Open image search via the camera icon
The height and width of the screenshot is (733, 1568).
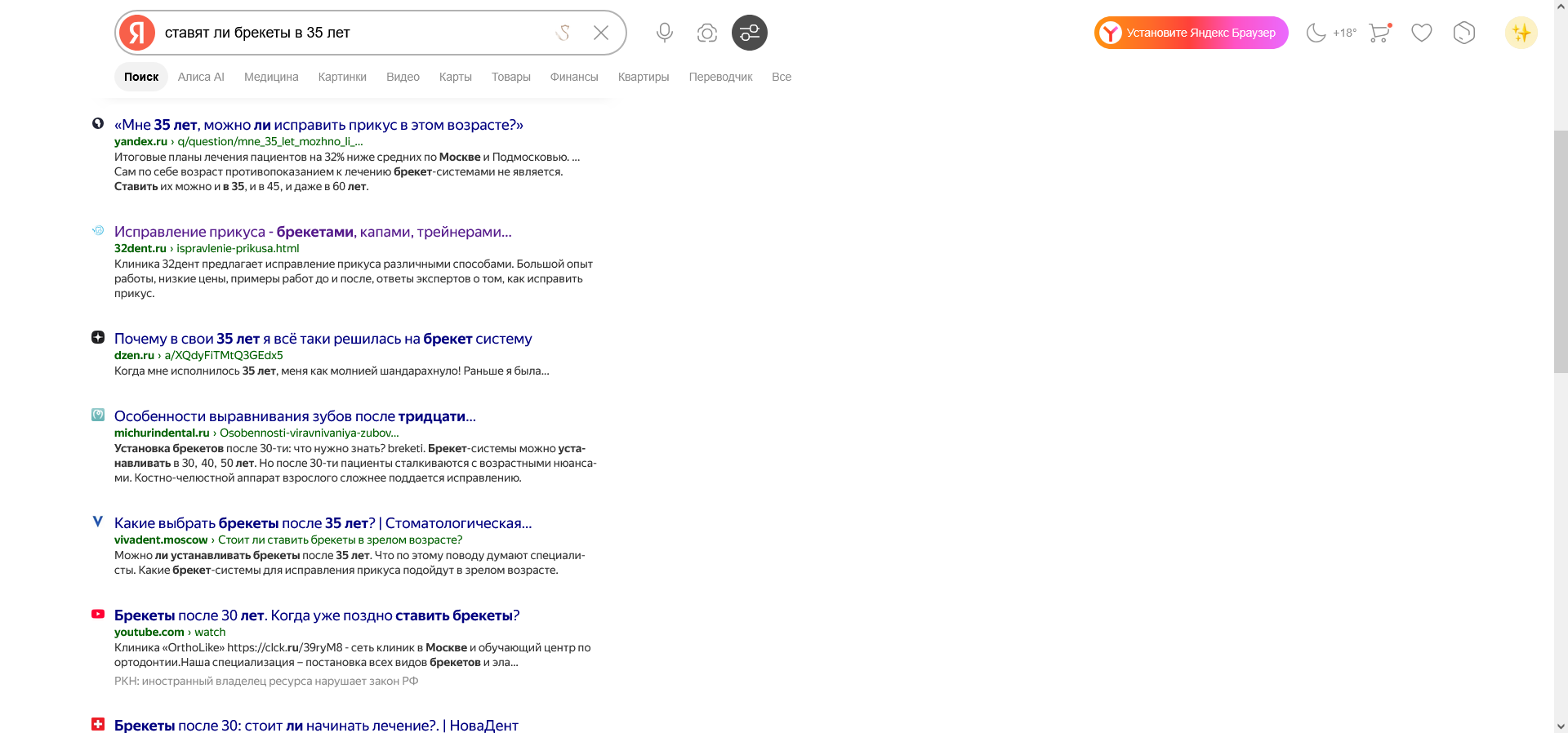(x=707, y=33)
